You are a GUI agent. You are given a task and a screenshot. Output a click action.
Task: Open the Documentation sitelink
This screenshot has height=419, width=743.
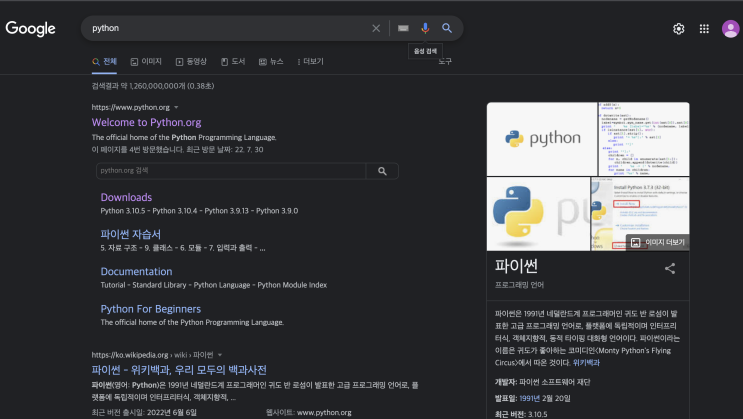[x=136, y=272]
